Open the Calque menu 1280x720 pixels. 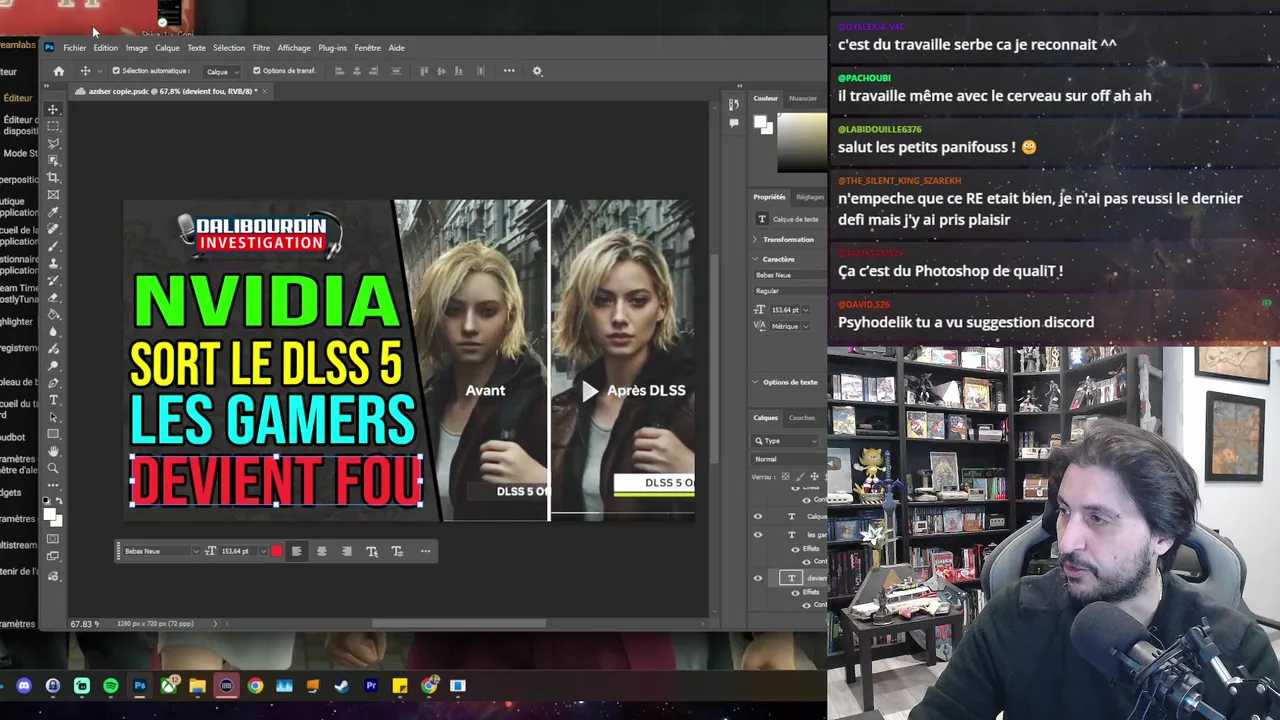[167, 48]
